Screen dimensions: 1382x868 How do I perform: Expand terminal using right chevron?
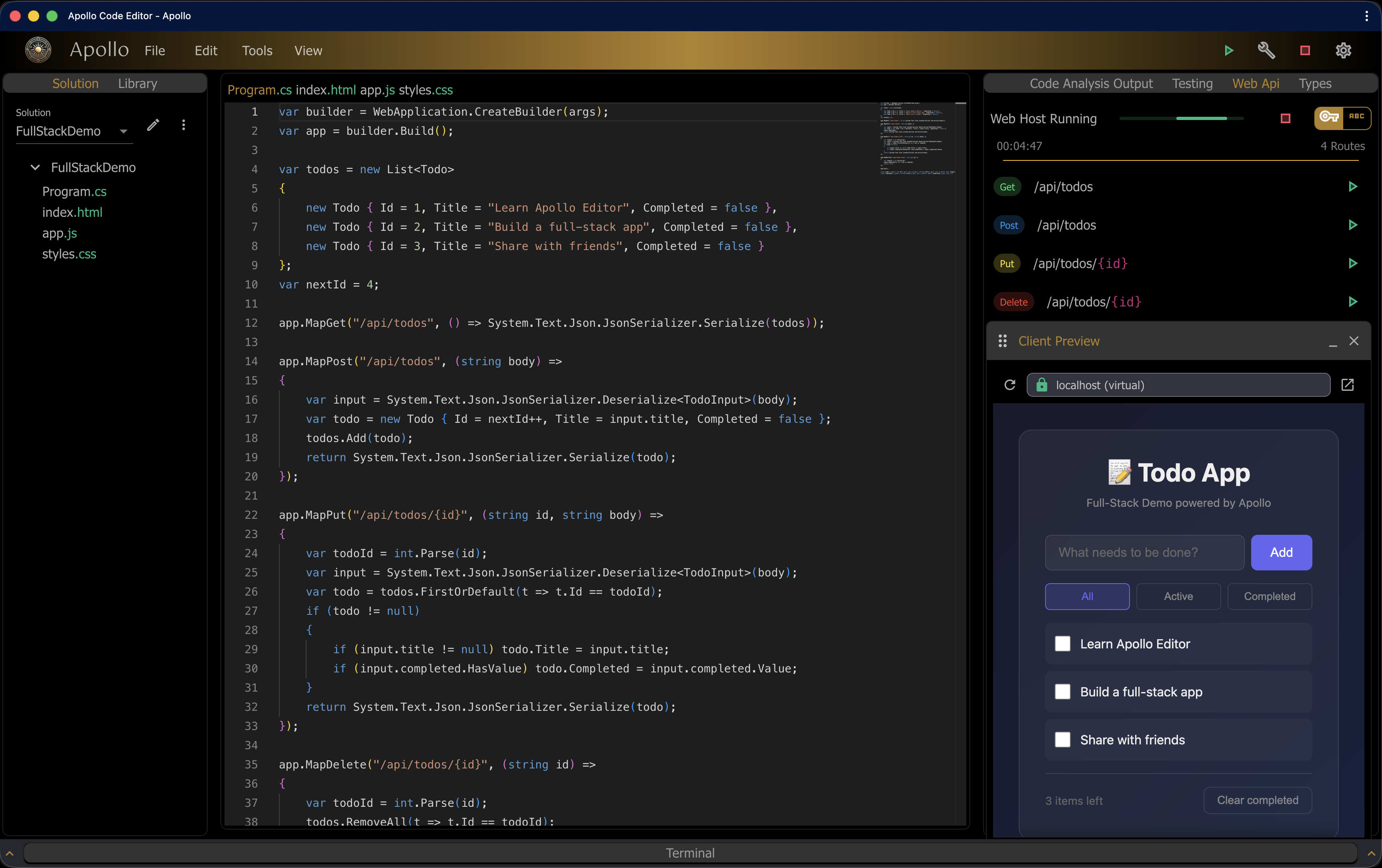point(1371,853)
